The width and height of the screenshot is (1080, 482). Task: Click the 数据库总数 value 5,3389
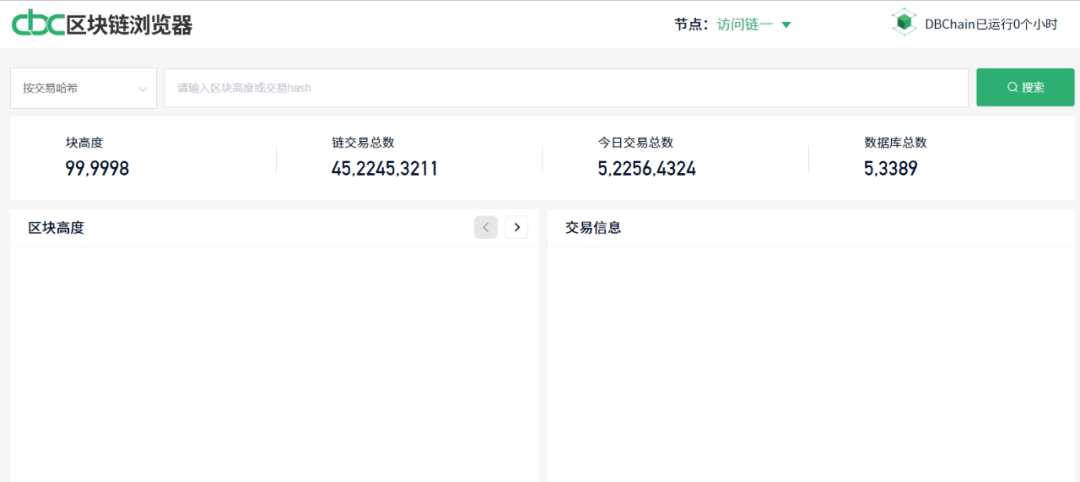[891, 169]
